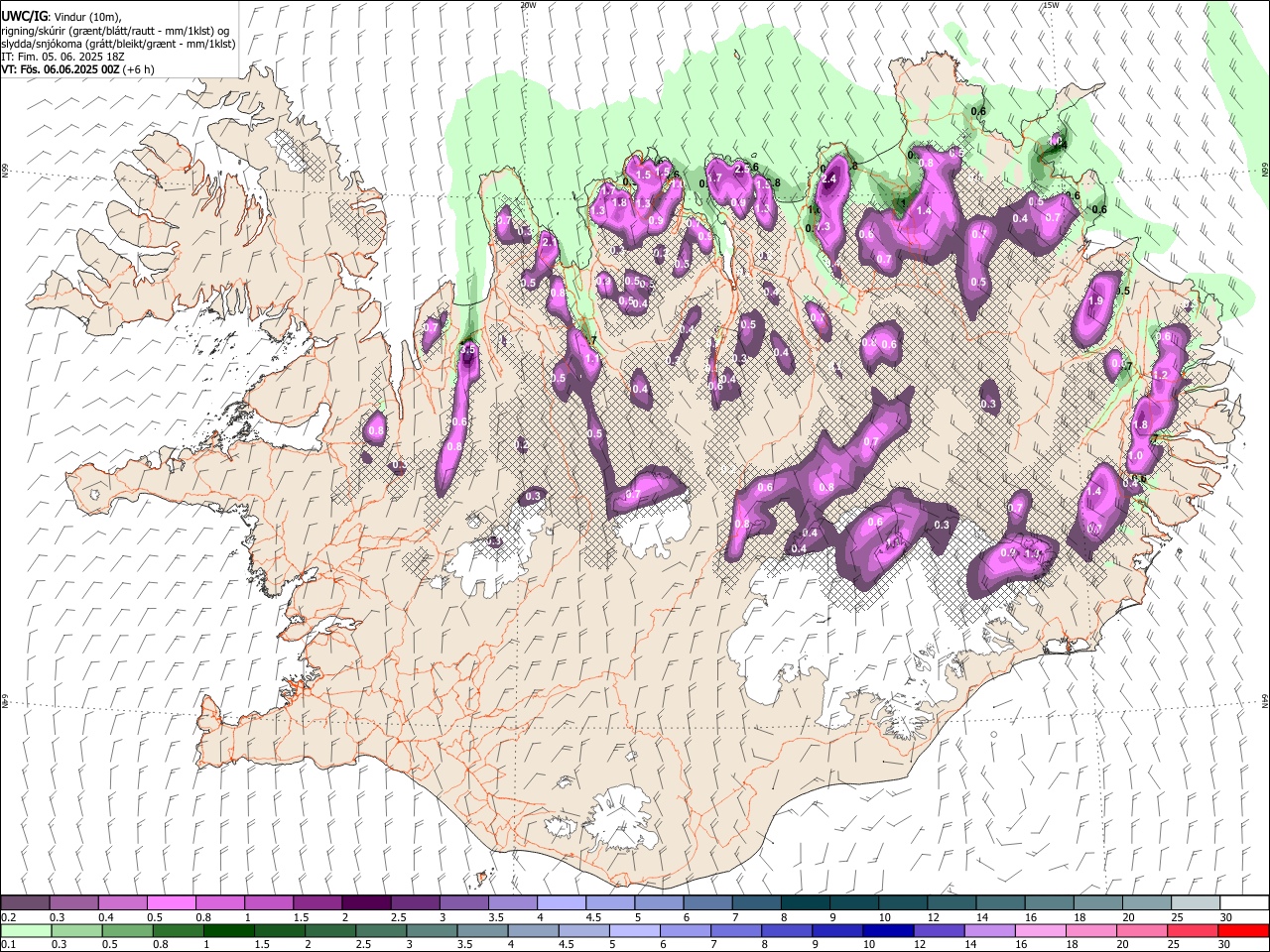Click the dark plum 0.2 snow legend swatch
The image size is (1270, 952).
[x=25, y=902]
